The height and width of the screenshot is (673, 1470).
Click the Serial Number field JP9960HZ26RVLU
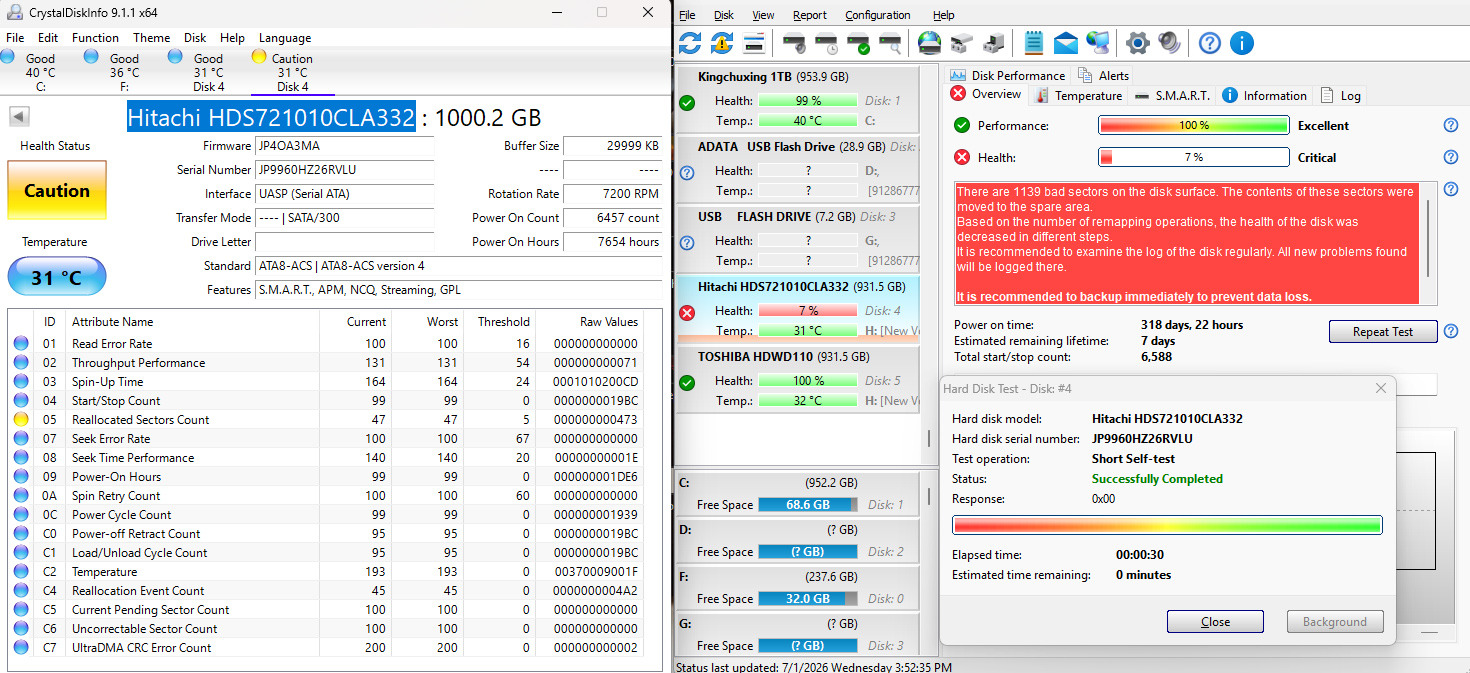point(345,170)
